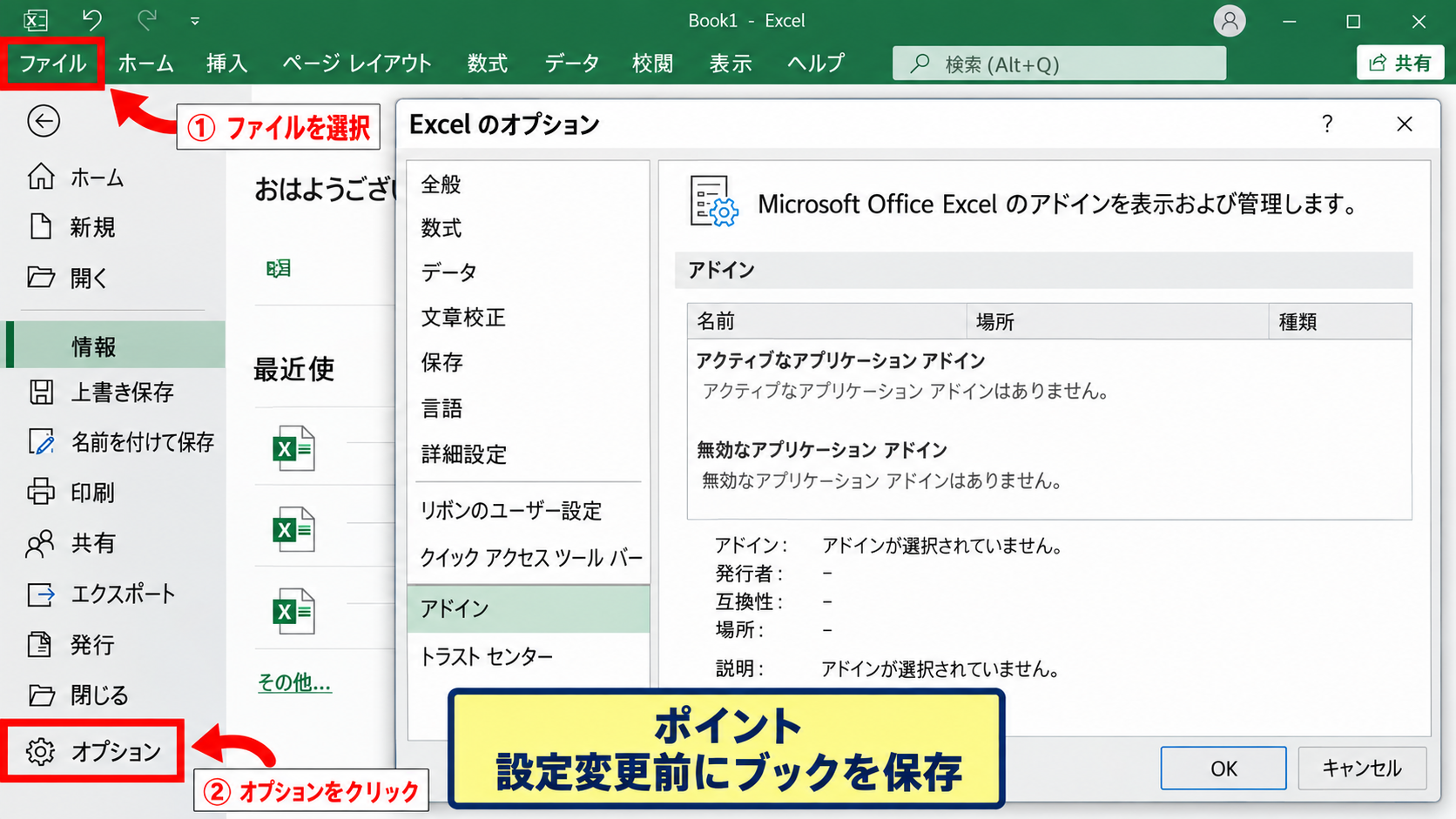1456x819 pixels.
Task: Switch to the ホーム ribbon tab
Action: 145,63
